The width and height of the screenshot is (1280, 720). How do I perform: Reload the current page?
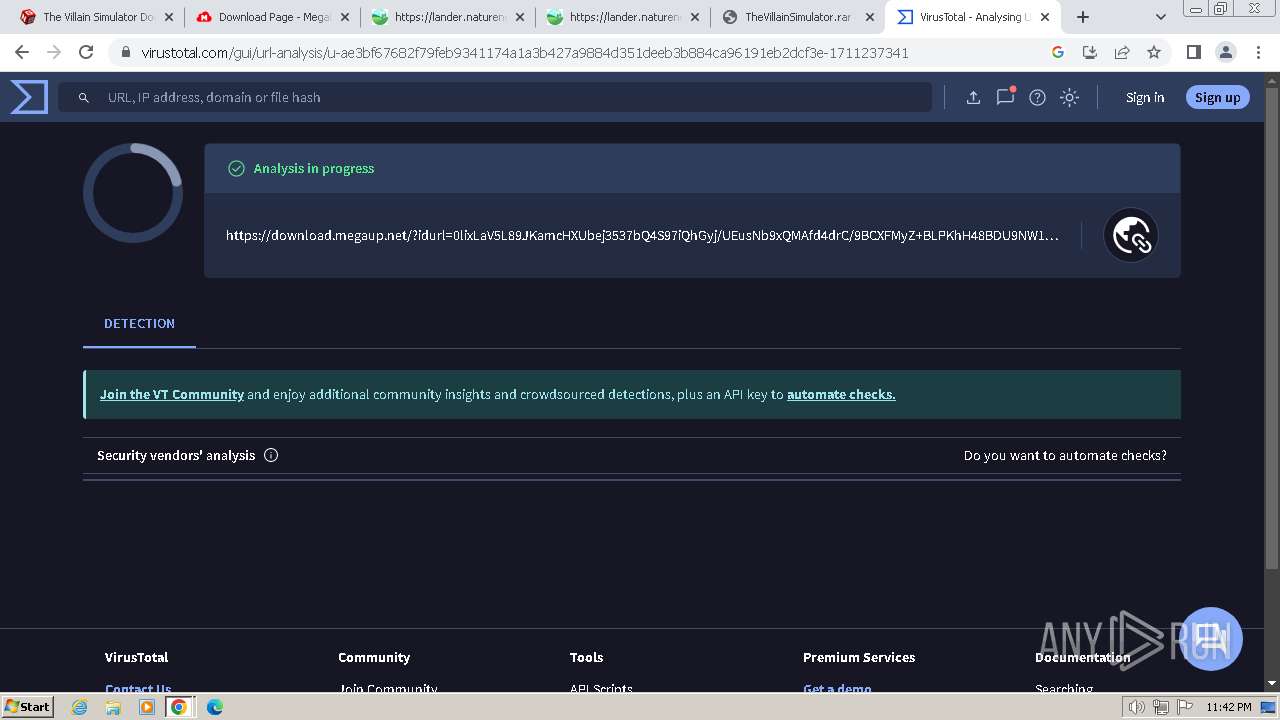coord(86,52)
